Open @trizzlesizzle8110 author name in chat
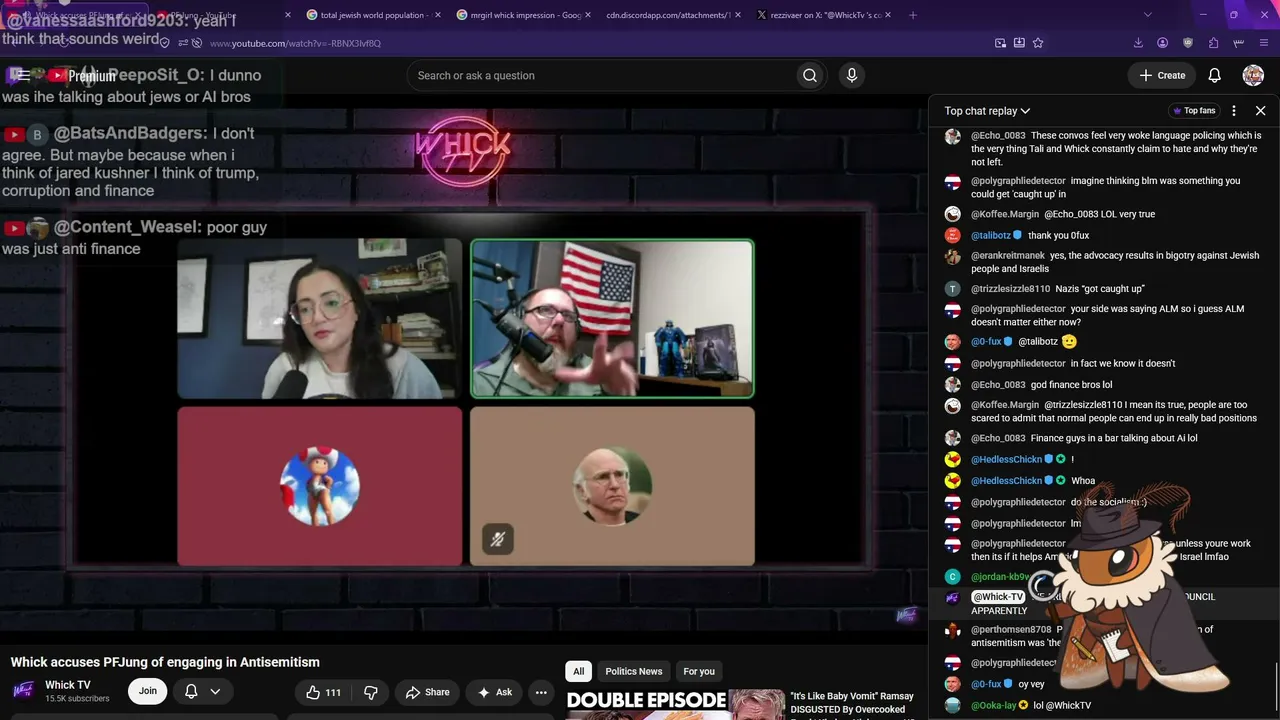 pos(1011,289)
